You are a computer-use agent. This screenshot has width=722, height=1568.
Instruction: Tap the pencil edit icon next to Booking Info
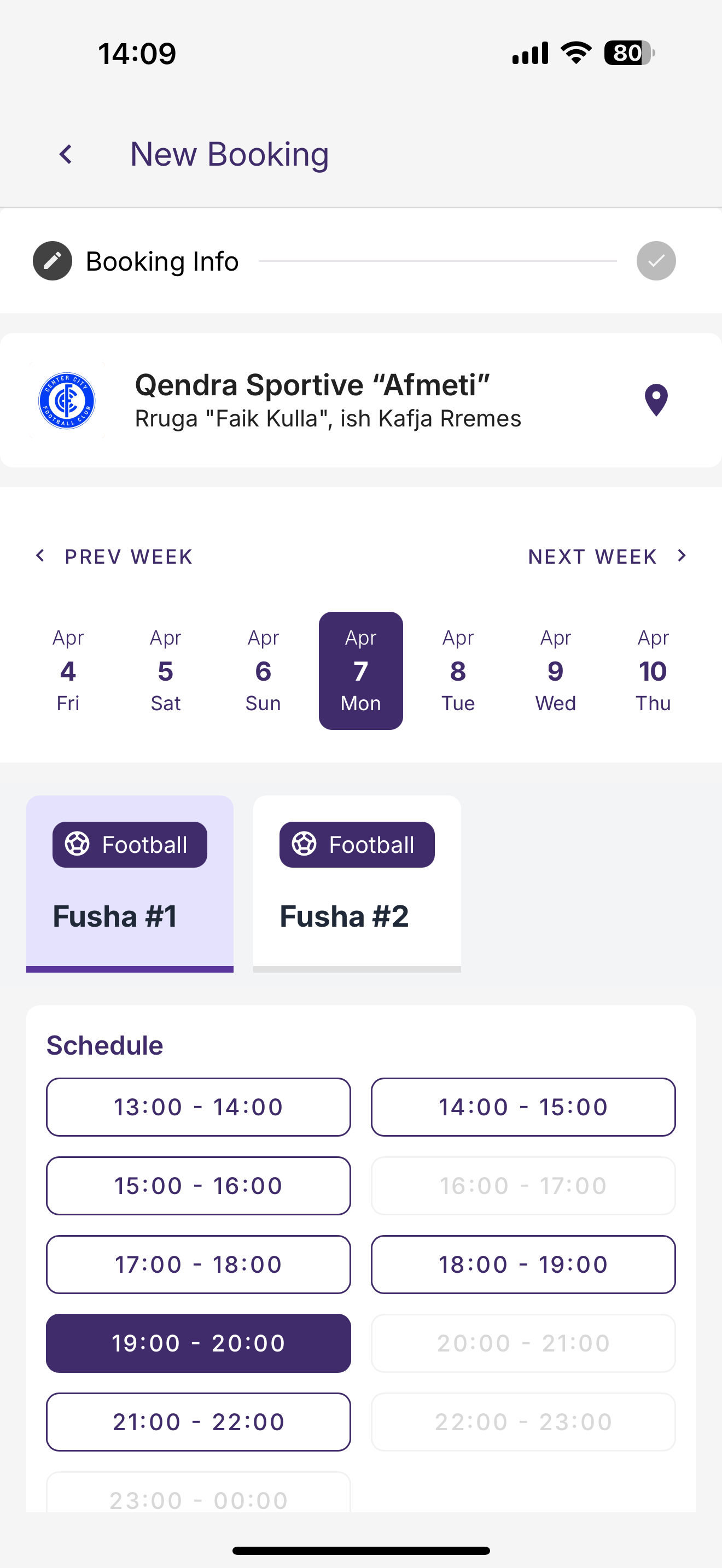[x=53, y=261]
